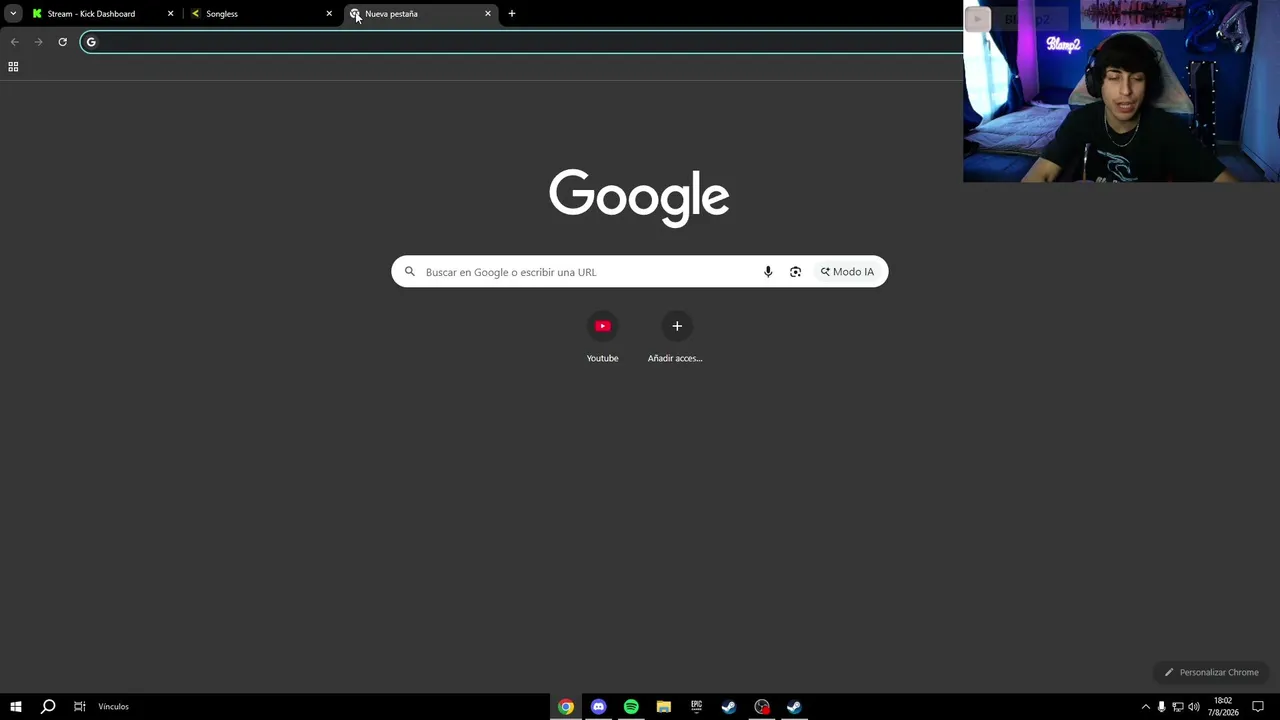
Task: Open the taskbar clock and date
Action: coord(1222,707)
